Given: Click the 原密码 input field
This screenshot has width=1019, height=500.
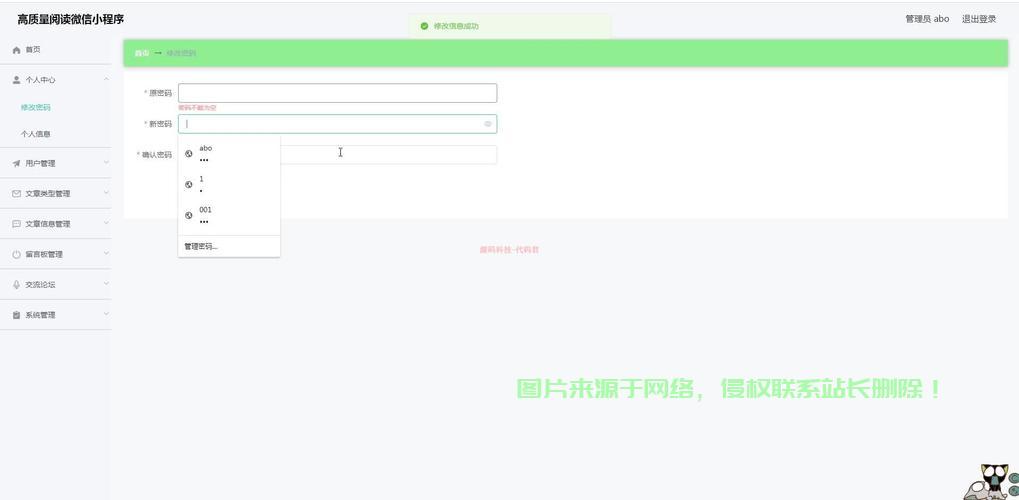Looking at the screenshot, I should [x=337, y=93].
